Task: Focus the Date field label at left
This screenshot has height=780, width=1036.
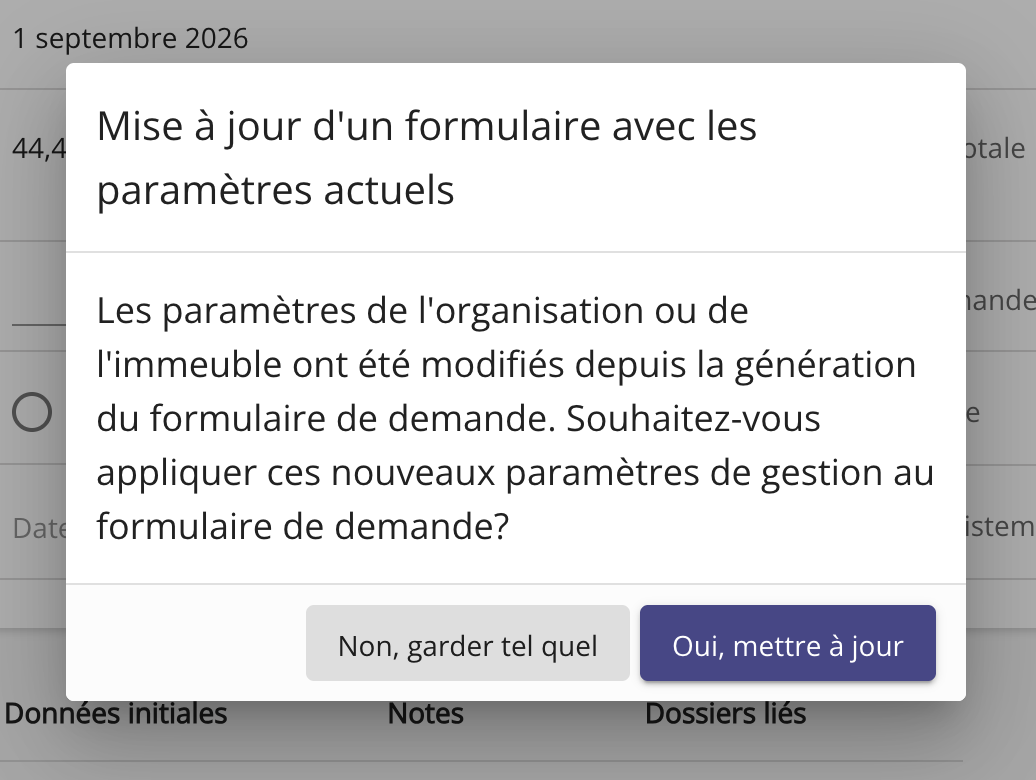Action: pyautogui.click(x=39, y=528)
